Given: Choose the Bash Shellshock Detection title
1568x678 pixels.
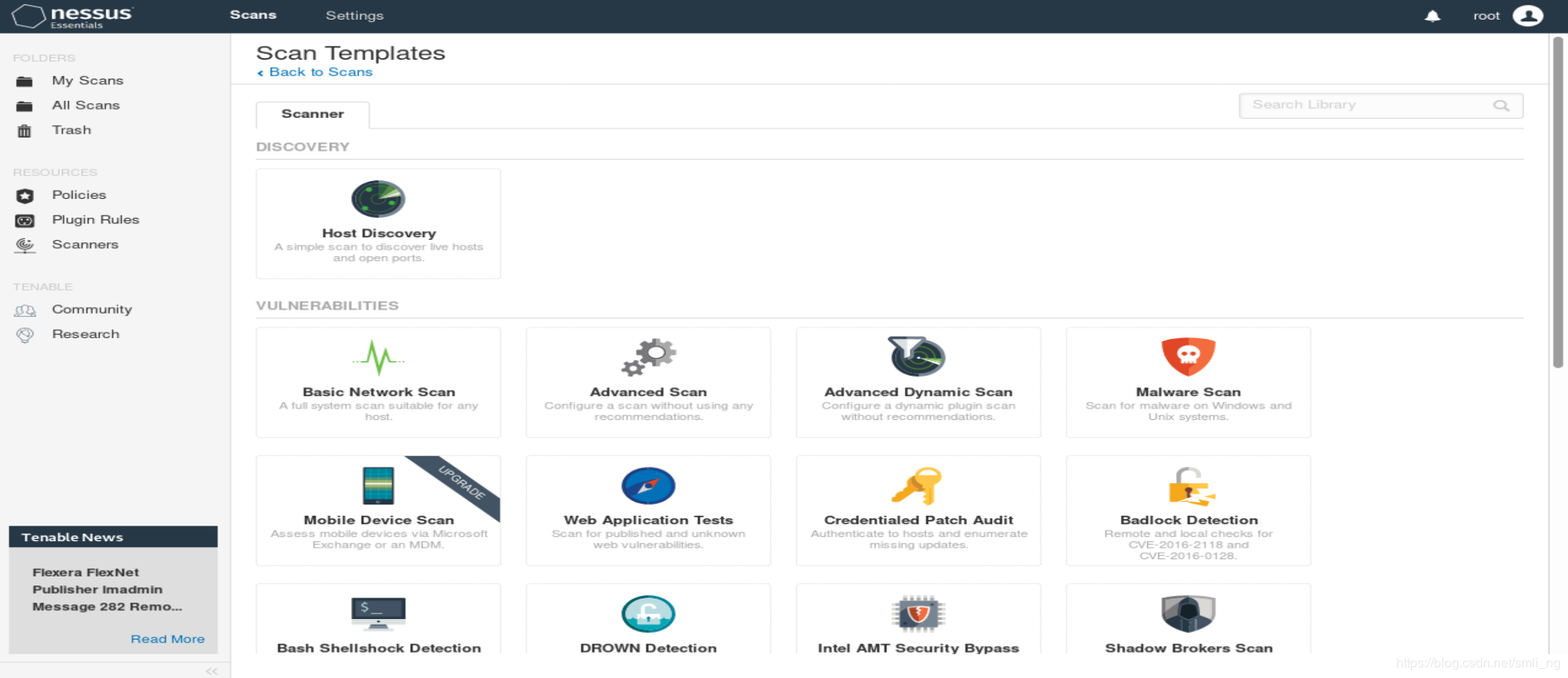Looking at the screenshot, I should (x=379, y=648).
